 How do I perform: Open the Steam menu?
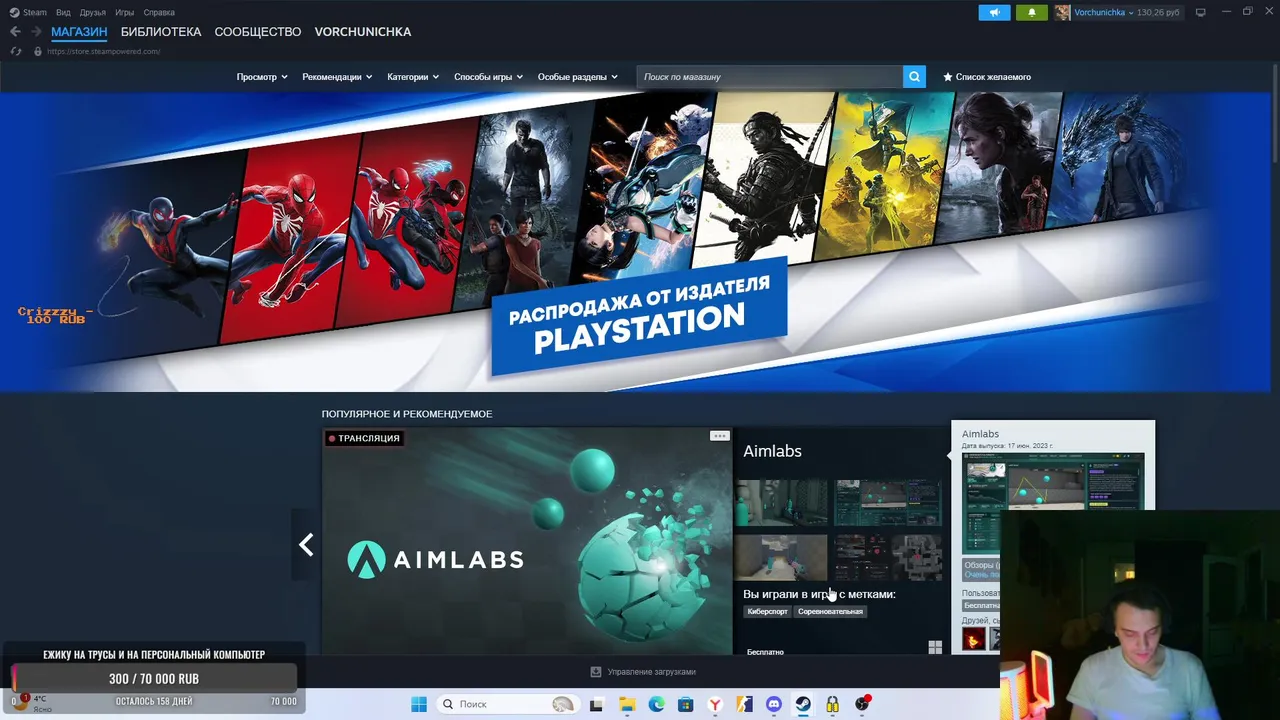click(x=35, y=12)
